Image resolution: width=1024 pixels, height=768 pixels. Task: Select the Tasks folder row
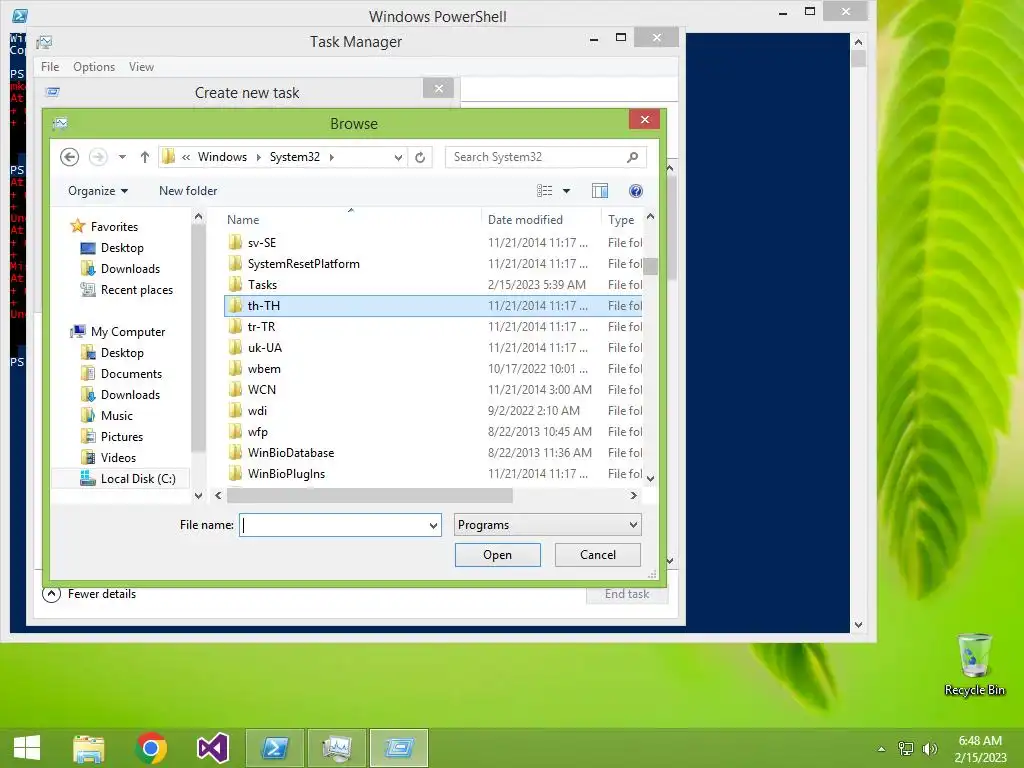[x=433, y=285]
